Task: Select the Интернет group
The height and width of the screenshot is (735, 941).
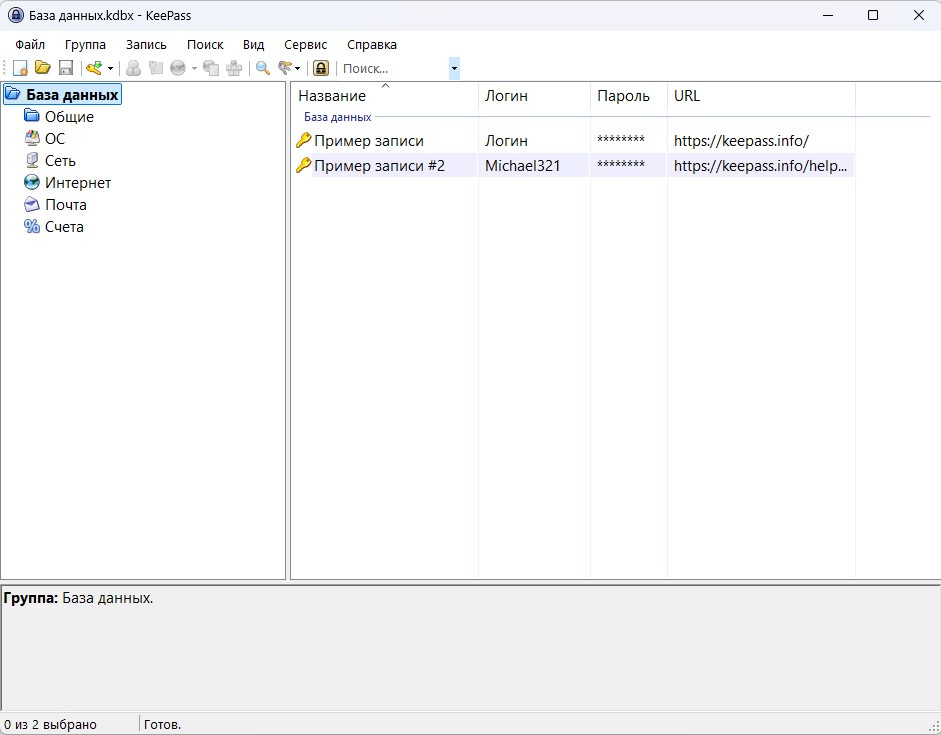Action: point(78,183)
